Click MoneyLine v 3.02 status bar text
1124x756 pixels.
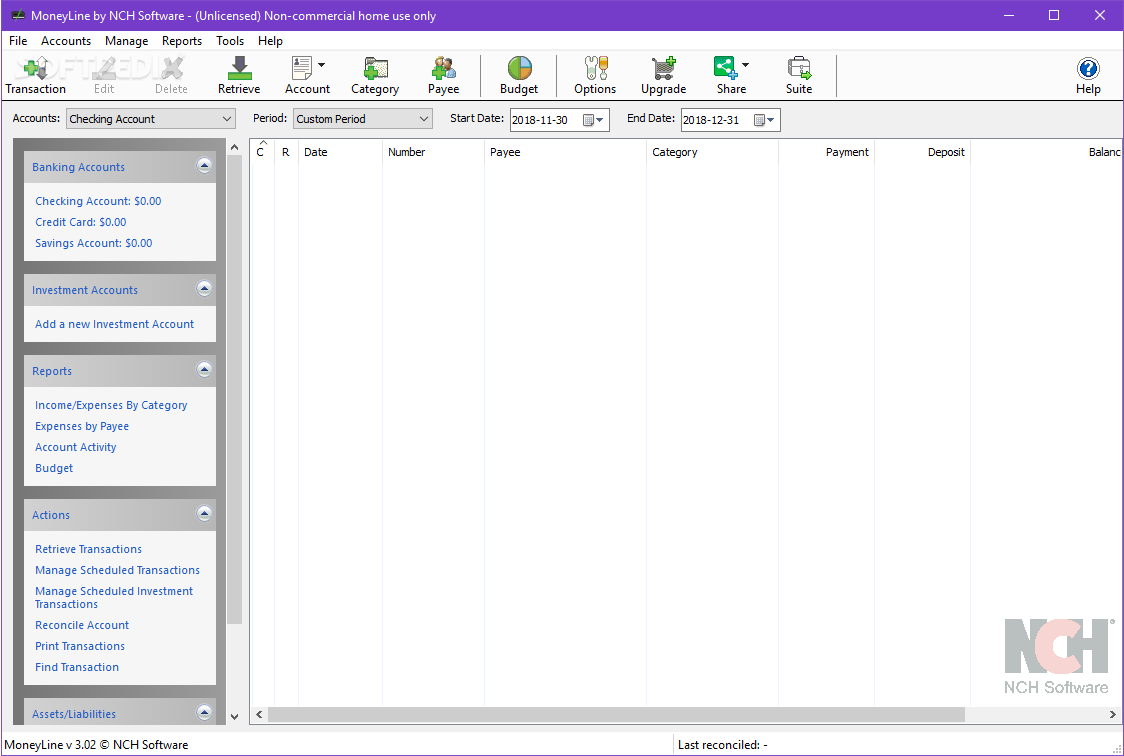pos(96,745)
